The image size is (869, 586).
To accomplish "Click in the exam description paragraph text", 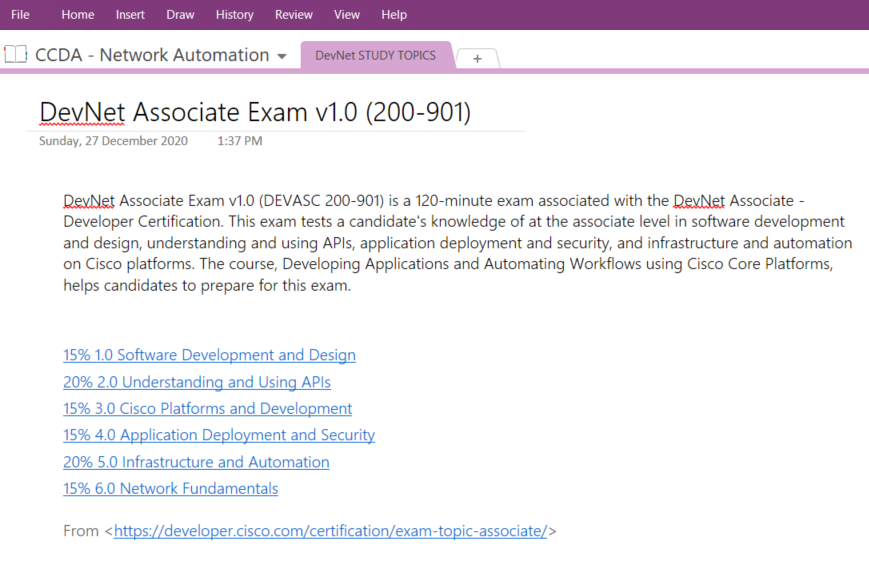I will [x=457, y=243].
